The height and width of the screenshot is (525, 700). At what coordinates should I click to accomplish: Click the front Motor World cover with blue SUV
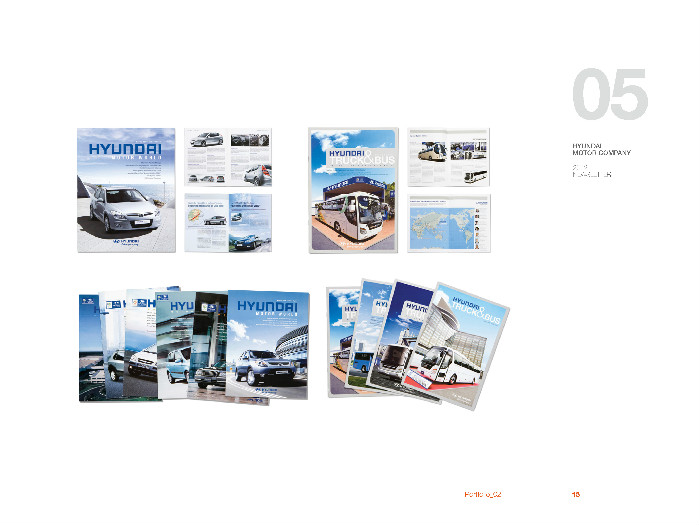pos(267,345)
